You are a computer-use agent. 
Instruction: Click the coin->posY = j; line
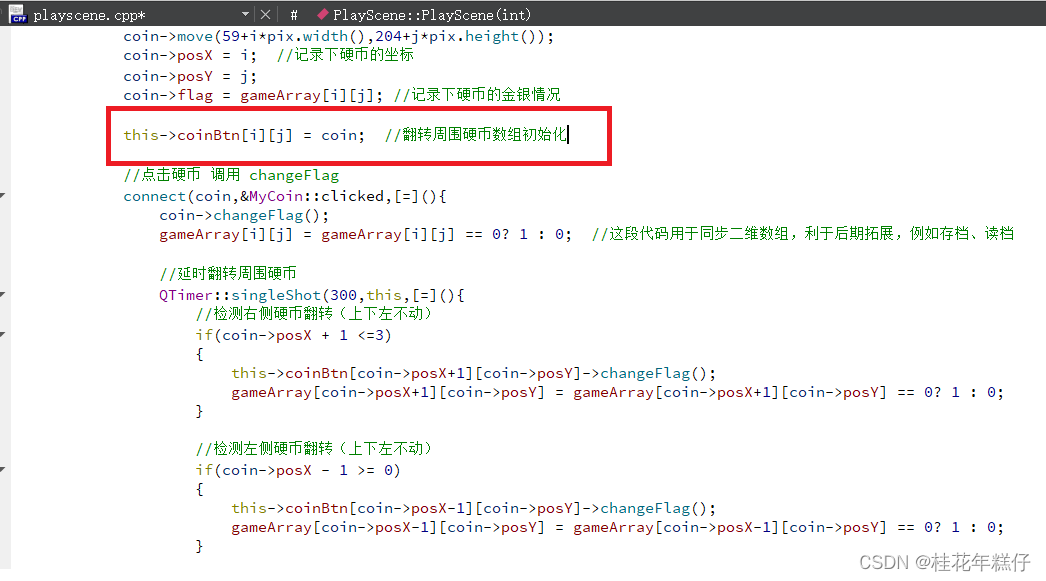pyautogui.click(x=189, y=76)
